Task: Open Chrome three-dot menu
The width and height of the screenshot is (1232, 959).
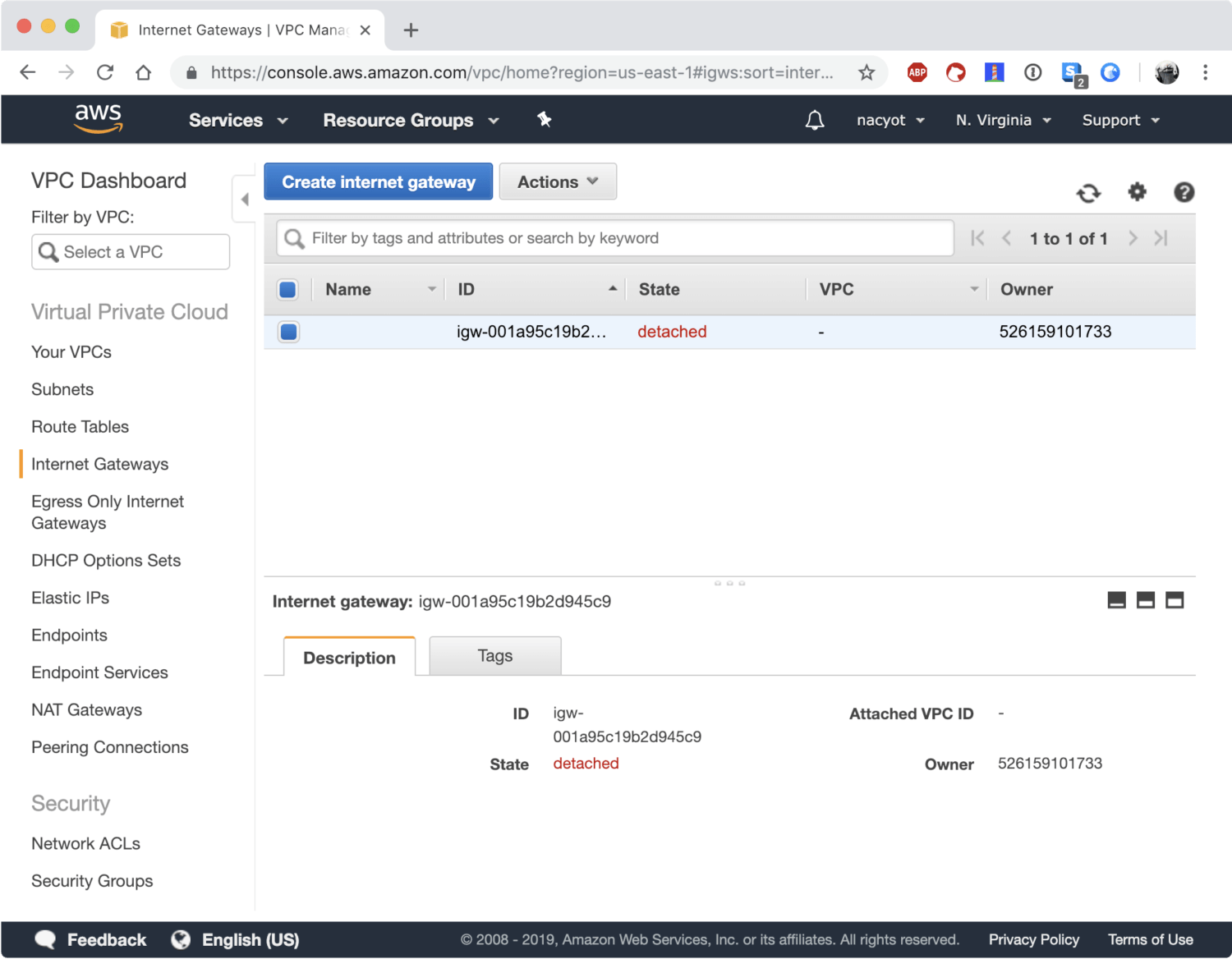Action: 1205,72
